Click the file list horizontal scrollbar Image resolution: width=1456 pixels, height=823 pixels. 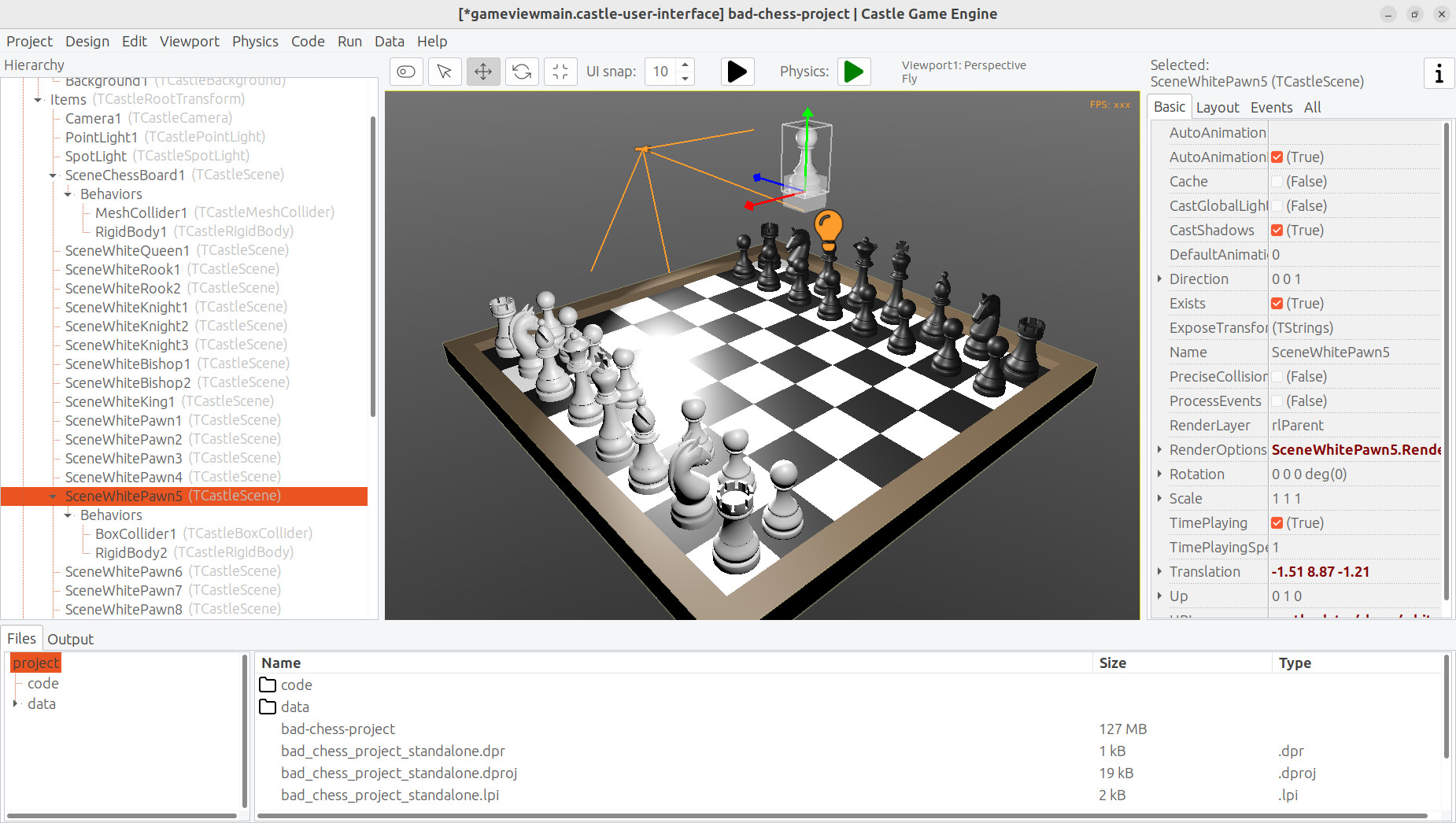point(842,816)
